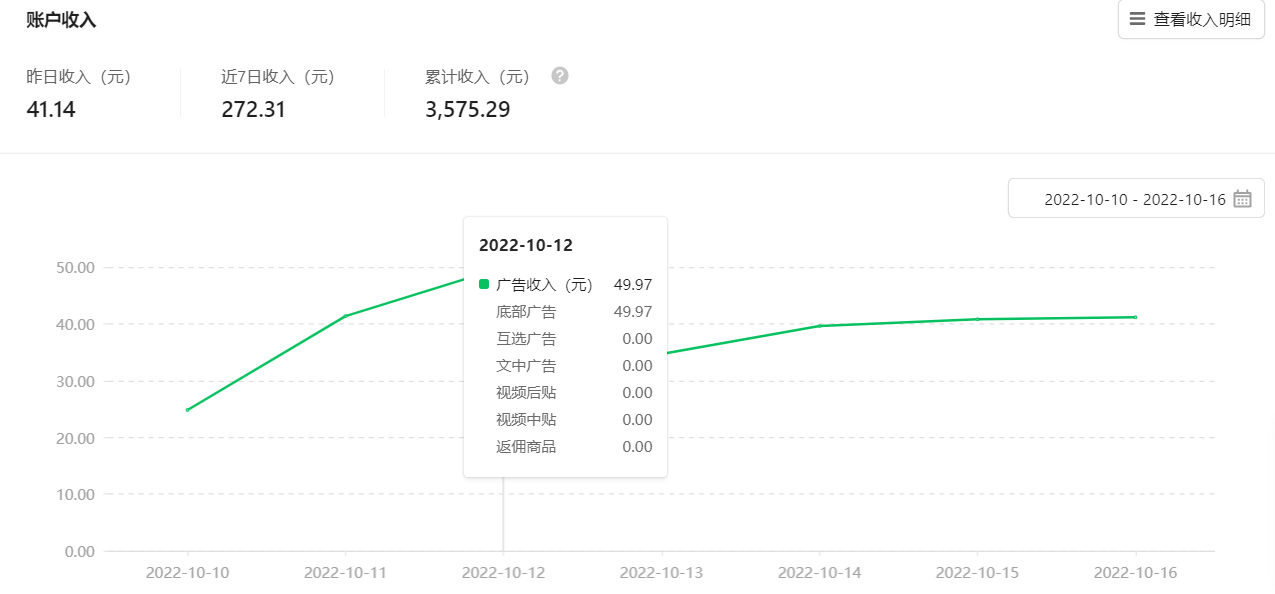Click the 近7日收入（元）label

[278, 77]
